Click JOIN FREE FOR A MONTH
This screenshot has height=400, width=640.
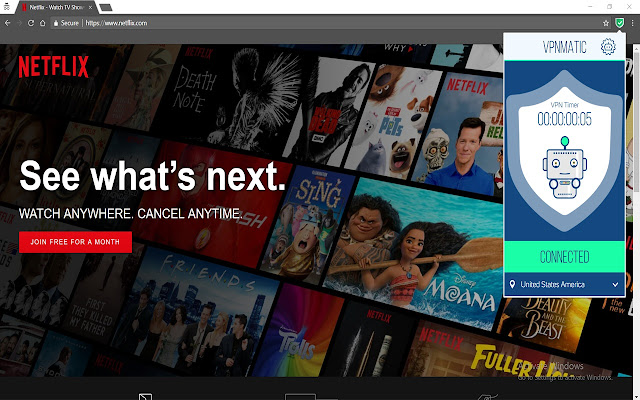point(76,242)
